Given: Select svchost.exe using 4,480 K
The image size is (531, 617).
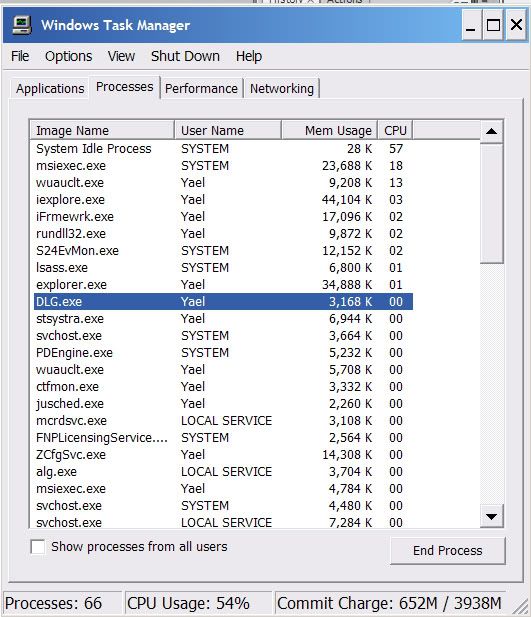Looking at the screenshot, I should (x=223, y=506).
